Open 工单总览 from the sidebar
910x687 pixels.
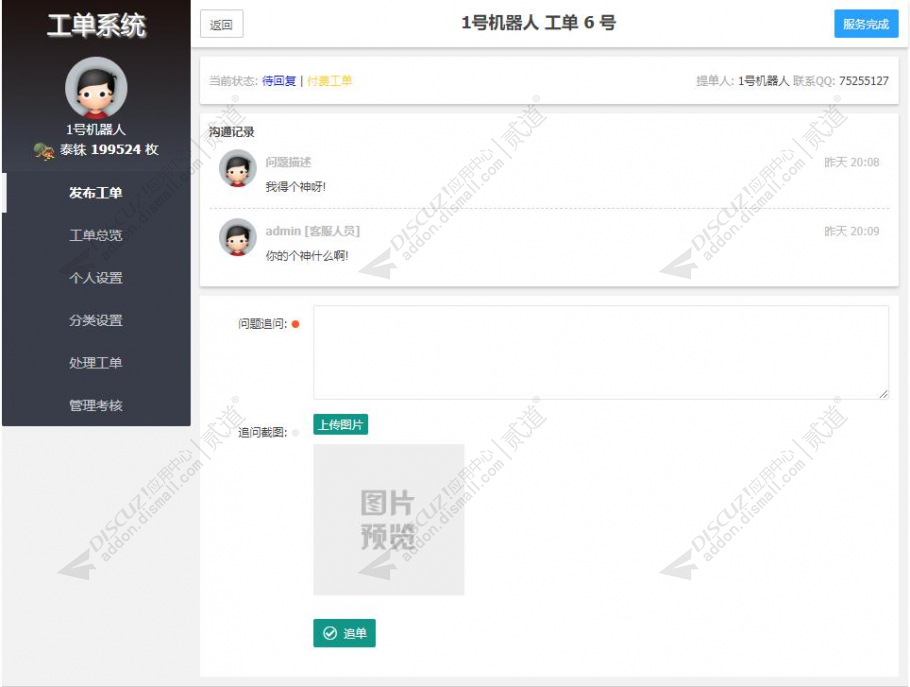click(x=95, y=238)
